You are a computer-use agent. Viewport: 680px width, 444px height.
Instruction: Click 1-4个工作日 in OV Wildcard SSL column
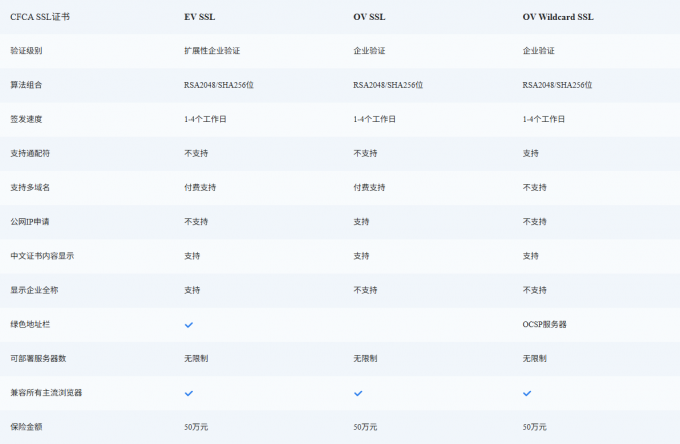543,119
